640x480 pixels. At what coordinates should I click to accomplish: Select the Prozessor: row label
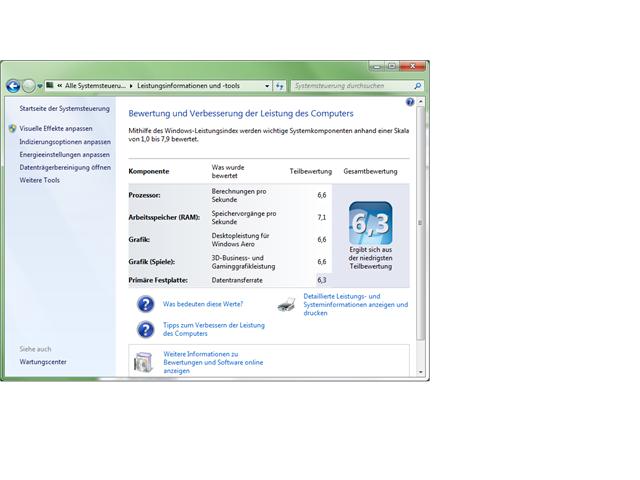click(x=144, y=195)
